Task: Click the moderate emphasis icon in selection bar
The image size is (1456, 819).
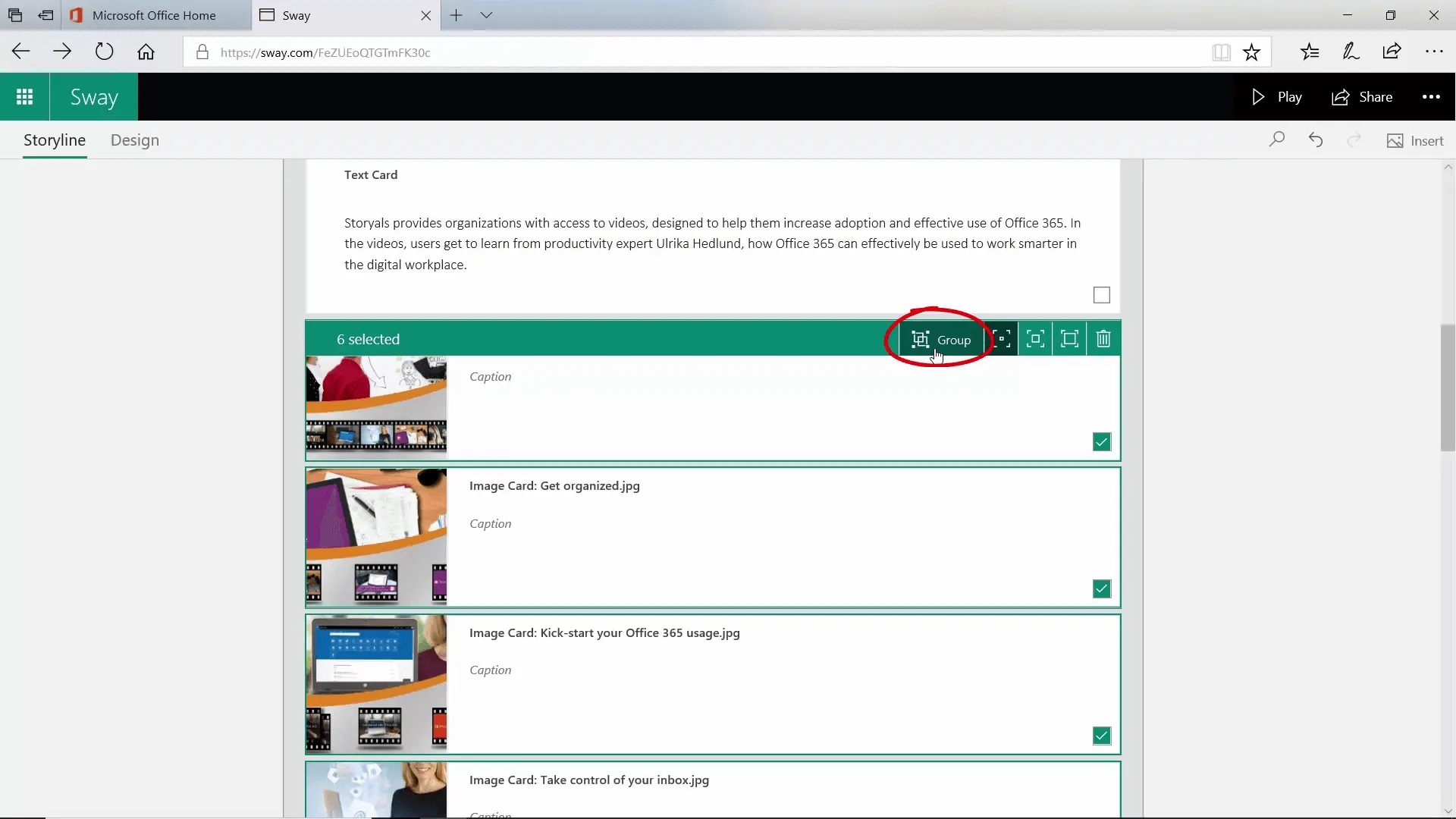Action: (x=1035, y=339)
